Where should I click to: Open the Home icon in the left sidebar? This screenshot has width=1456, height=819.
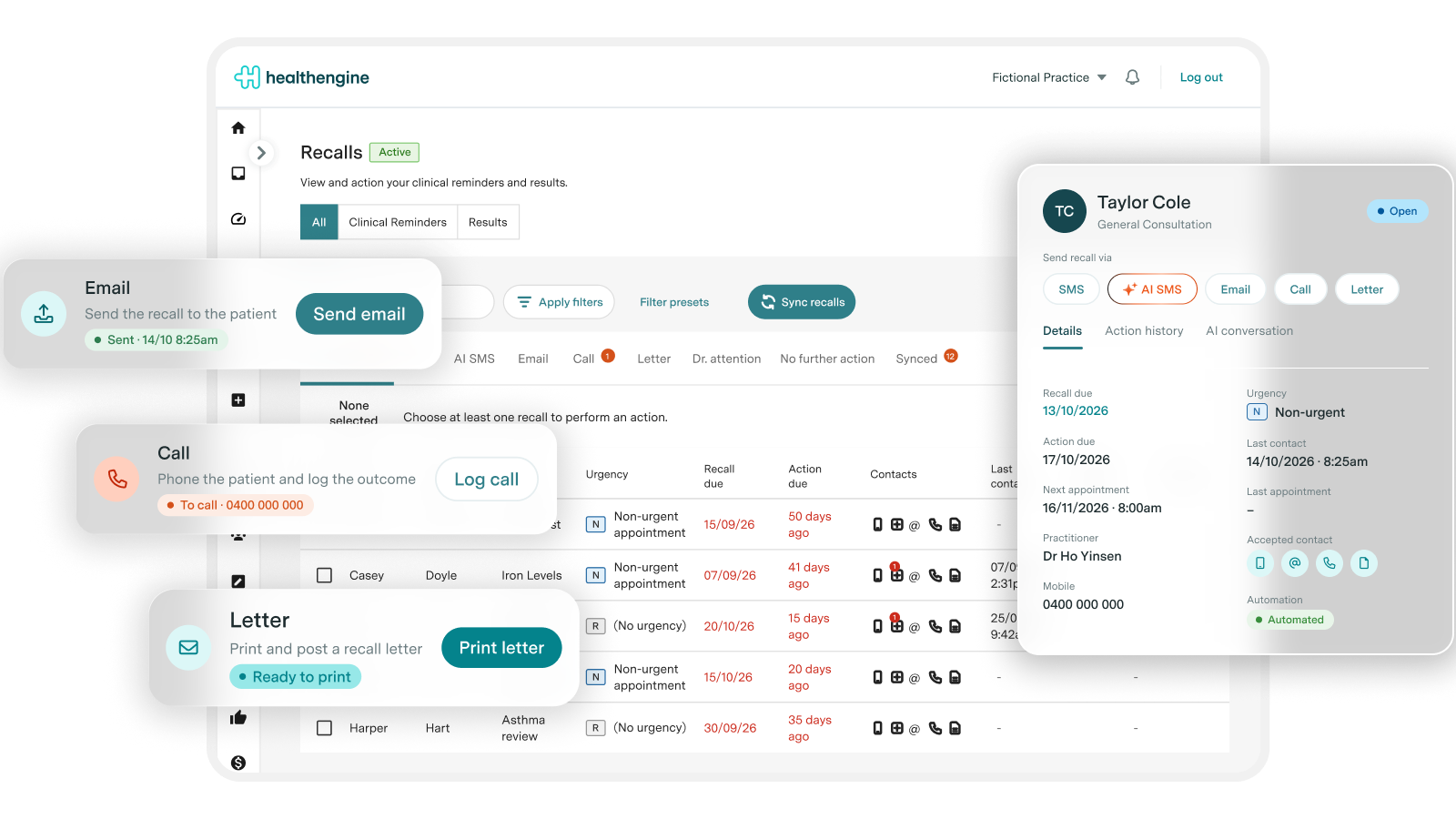(x=238, y=128)
